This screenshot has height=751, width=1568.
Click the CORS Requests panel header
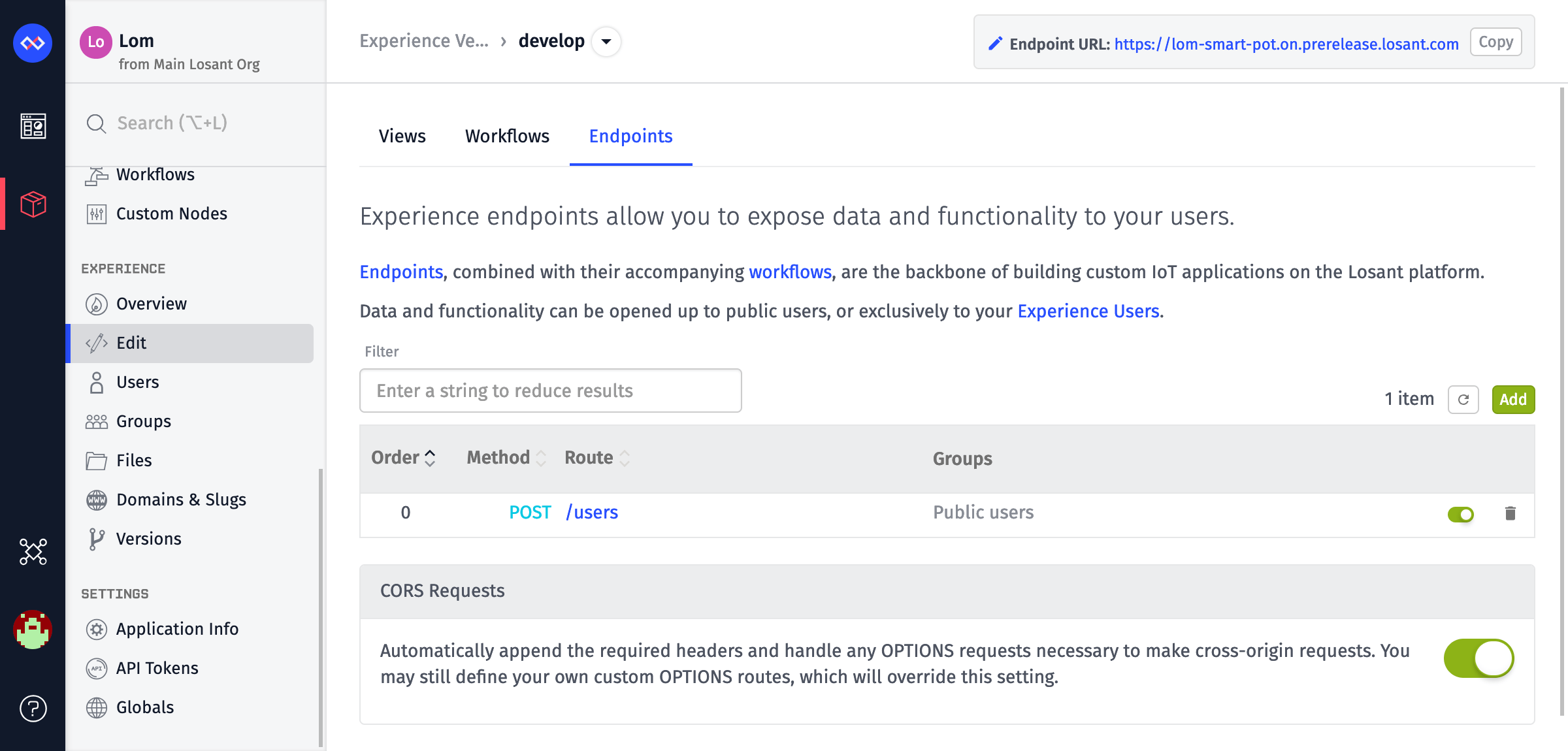947,591
